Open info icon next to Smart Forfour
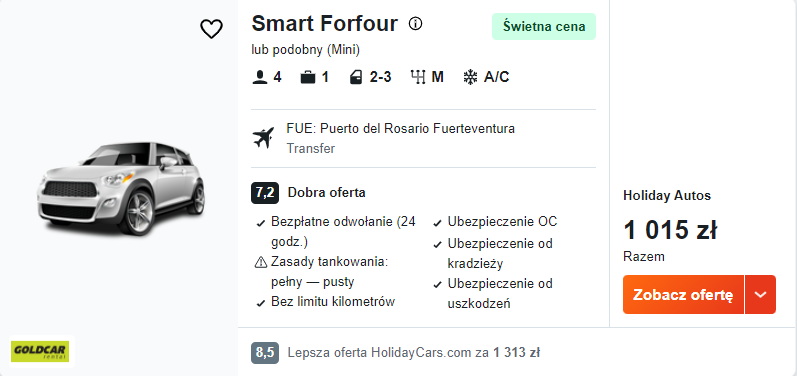 tap(416, 23)
